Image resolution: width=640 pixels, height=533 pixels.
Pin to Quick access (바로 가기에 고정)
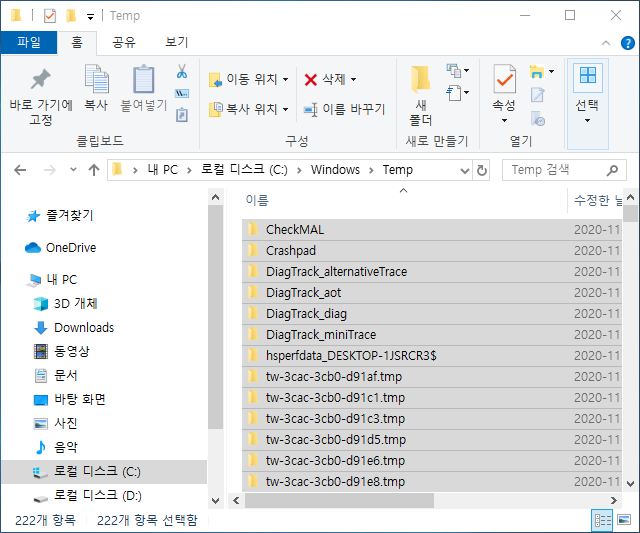41,97
